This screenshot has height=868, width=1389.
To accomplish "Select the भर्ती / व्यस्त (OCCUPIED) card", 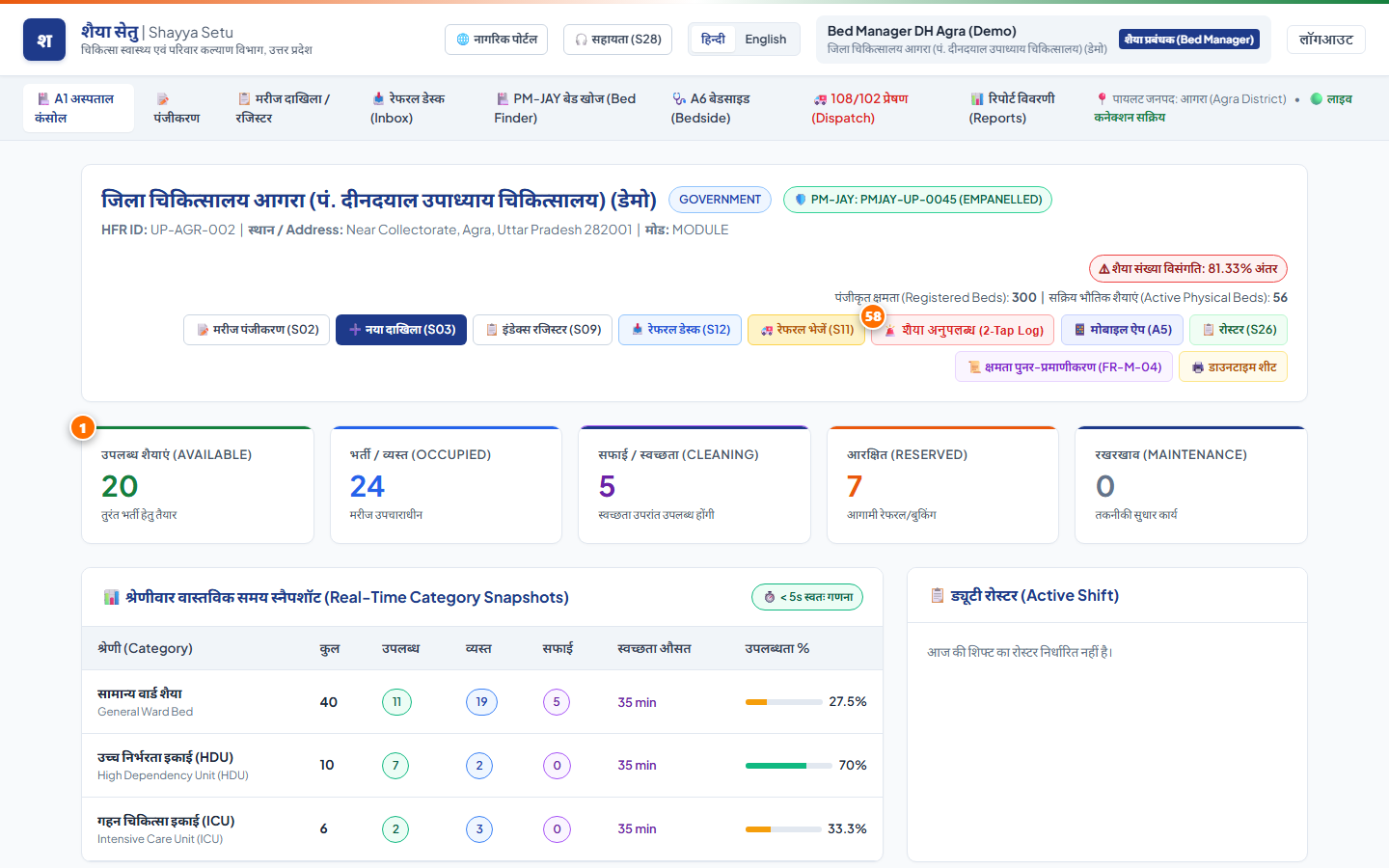I will (x=446, y=485).
